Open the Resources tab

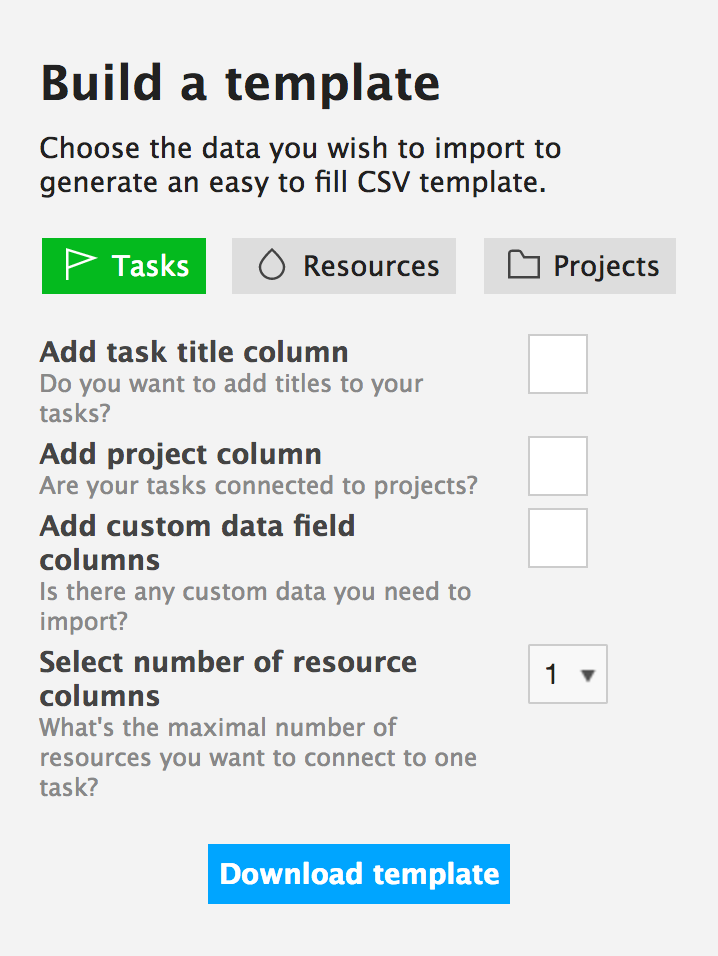344,266
